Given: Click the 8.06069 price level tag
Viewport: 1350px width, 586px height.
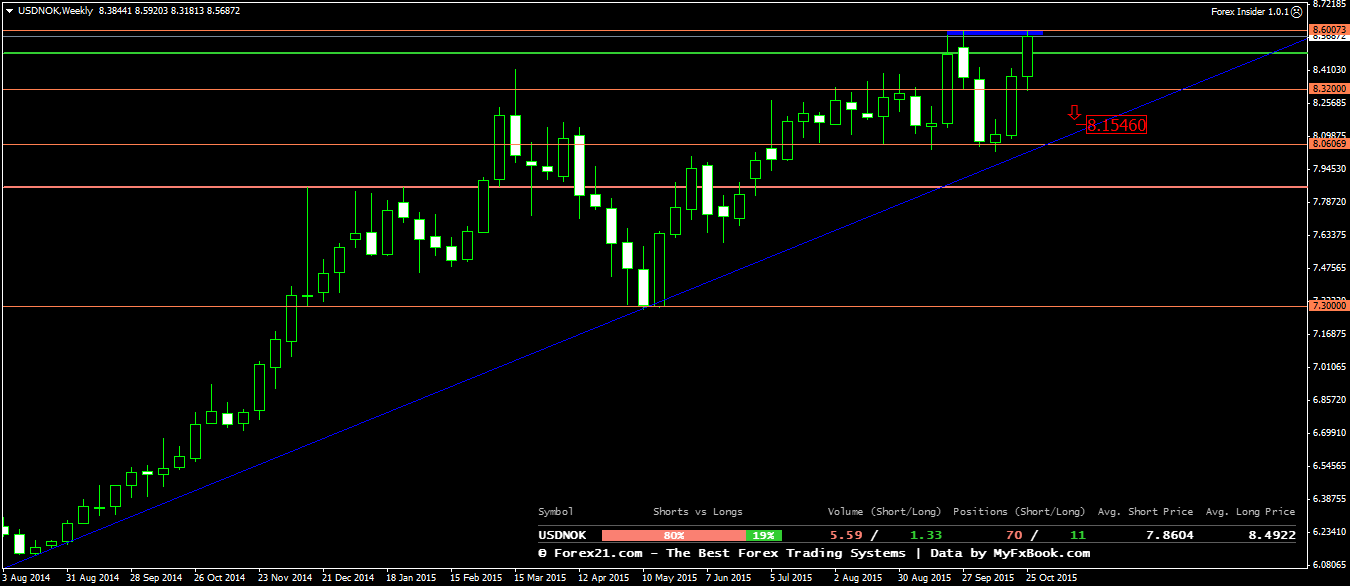Looking at the screenshot, I should 1329,144.
